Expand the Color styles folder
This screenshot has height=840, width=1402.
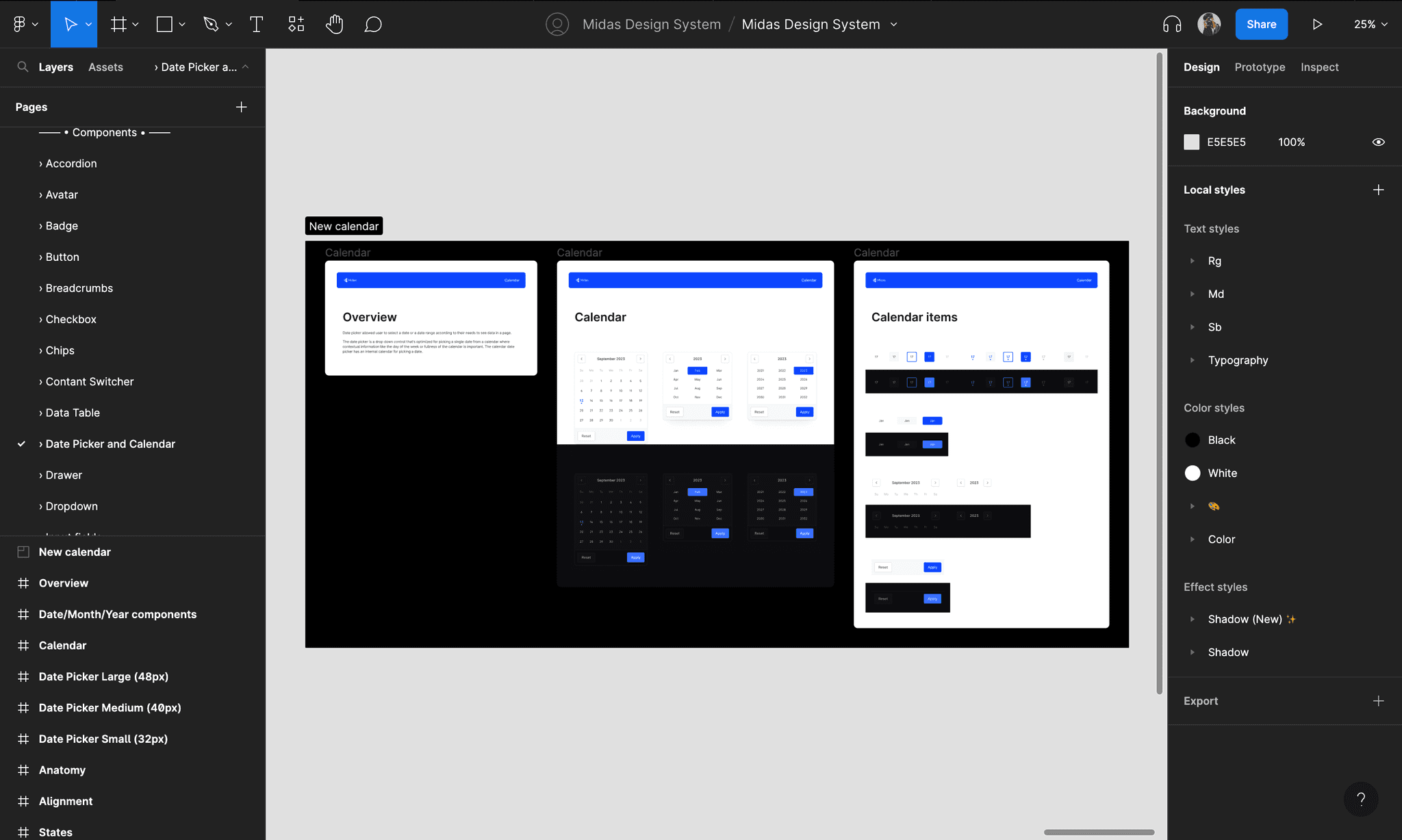1193,539
